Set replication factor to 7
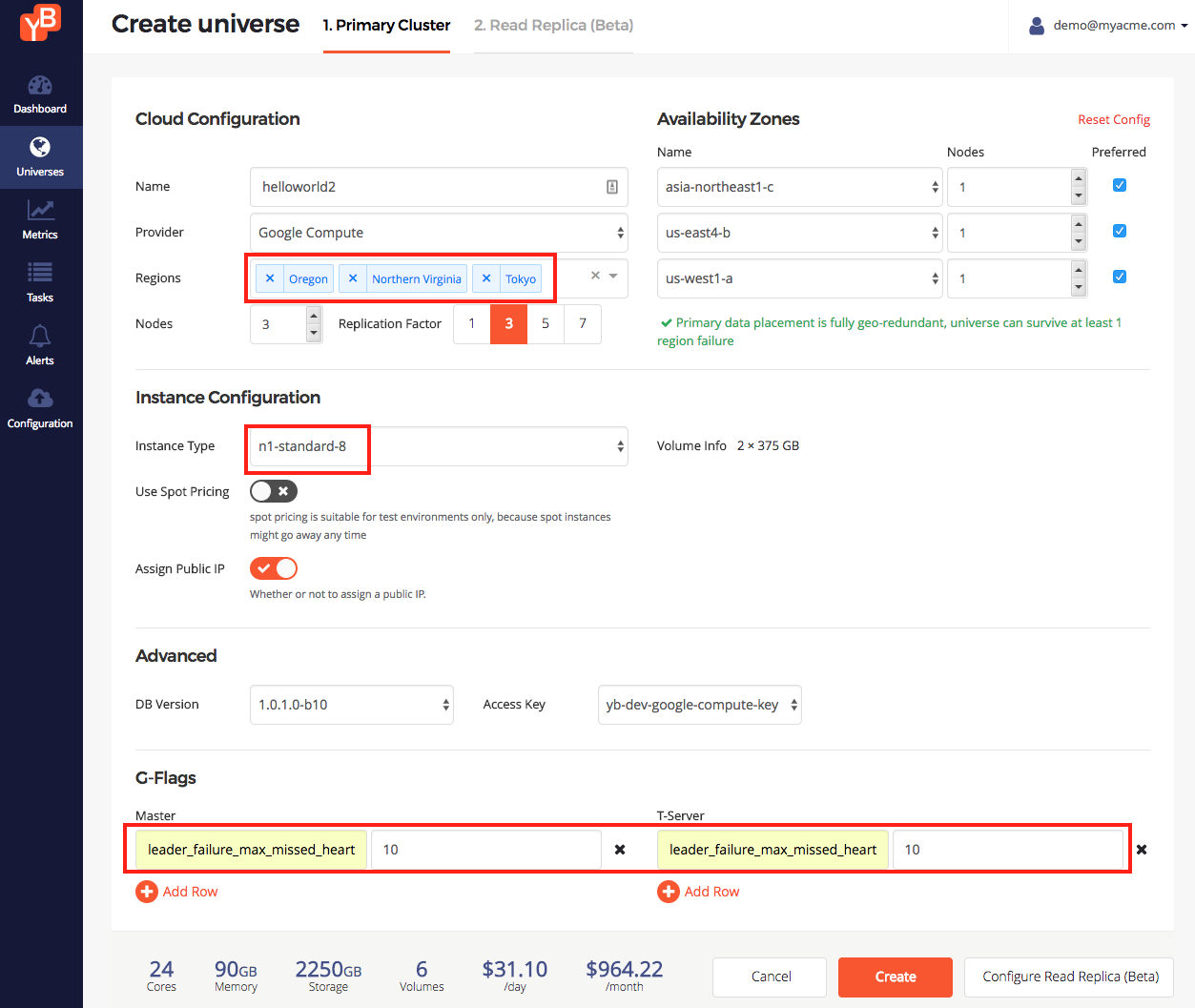The width and height of the screenshot is (1195, 1008). tap(583, 324)
